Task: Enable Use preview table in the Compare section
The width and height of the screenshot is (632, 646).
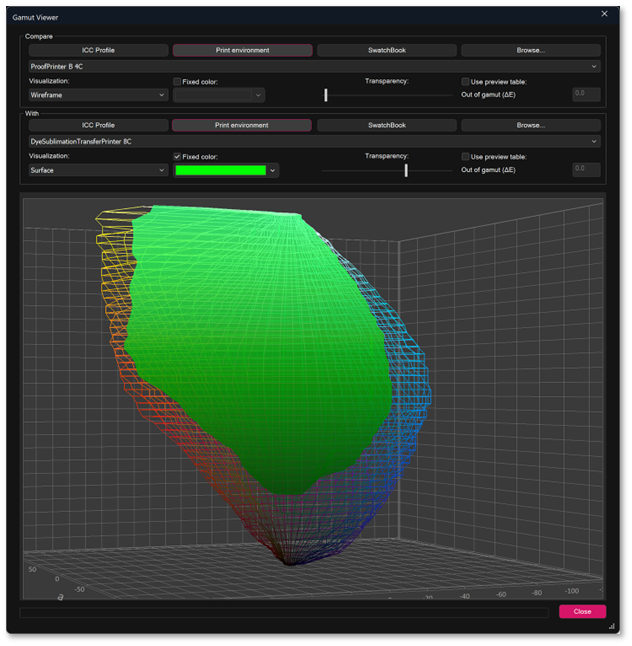Action: tap(466, 81)
